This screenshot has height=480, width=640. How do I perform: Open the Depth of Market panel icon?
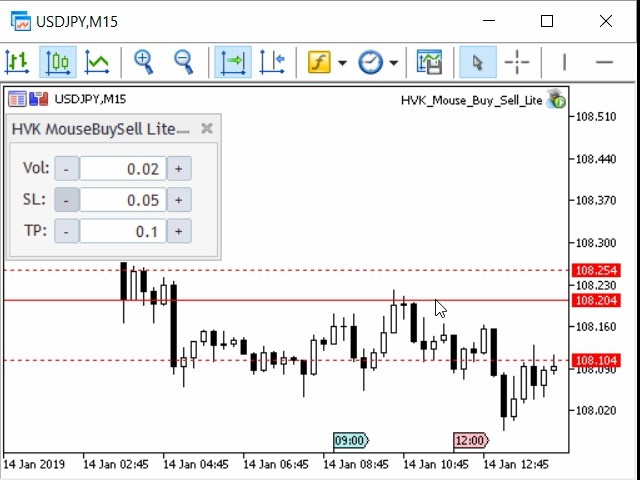17,99
